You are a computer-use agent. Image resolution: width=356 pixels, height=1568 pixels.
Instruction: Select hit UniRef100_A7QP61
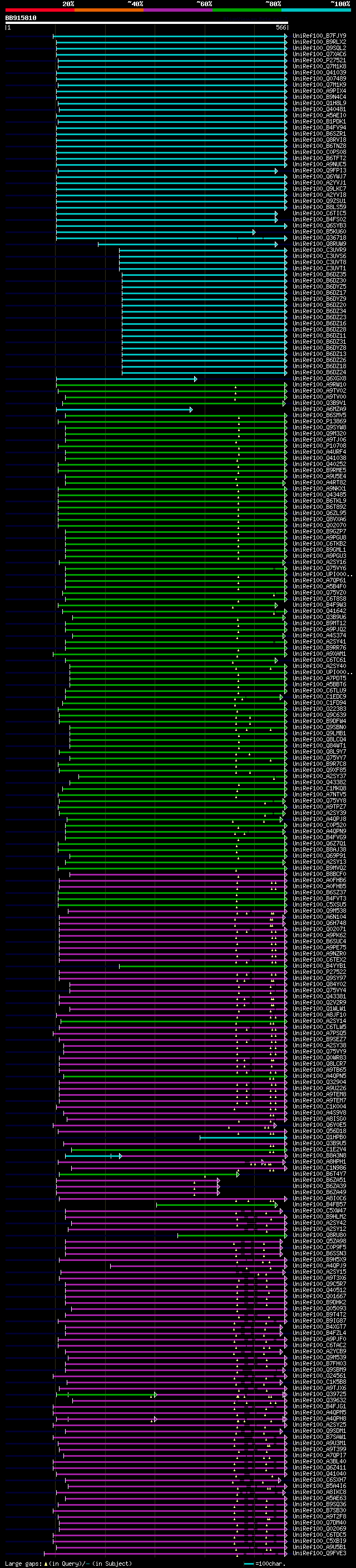[319, 581]
